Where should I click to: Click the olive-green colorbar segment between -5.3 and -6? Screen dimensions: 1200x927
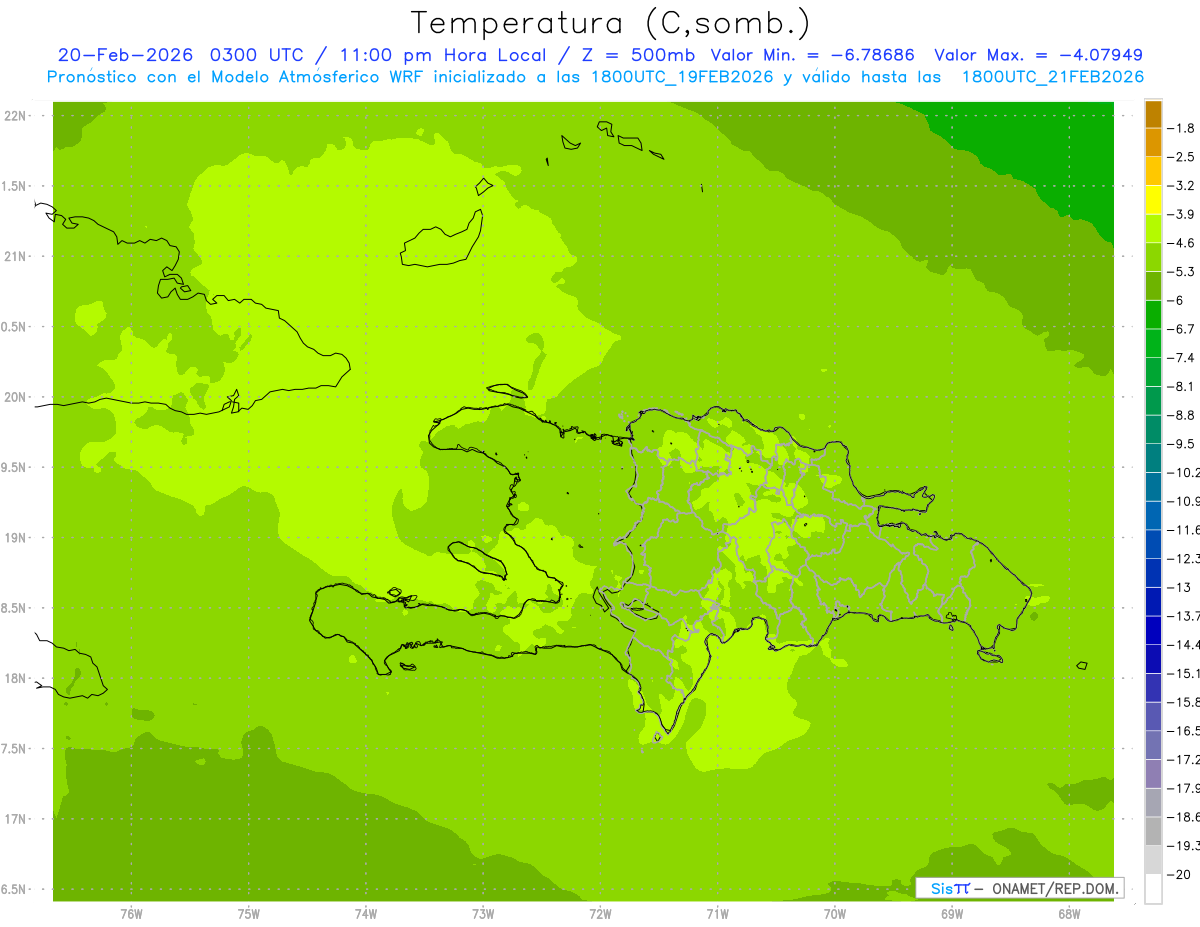tap(1153, 286)
